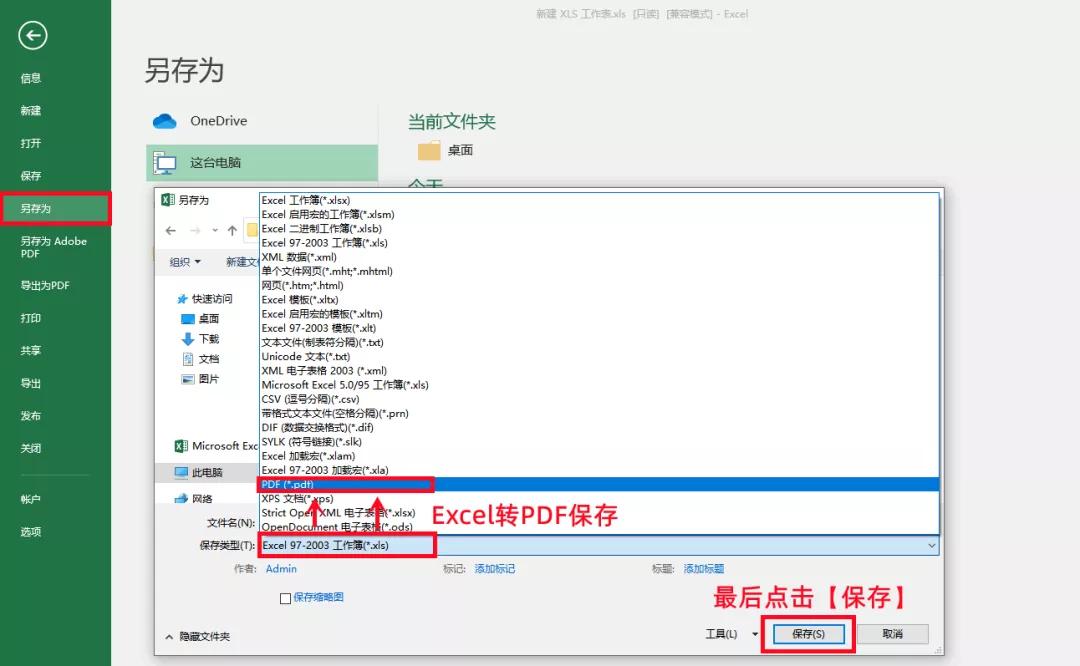Click 添加标题 title link
This screenshot has width=1080, height=666.
coord(704,569)
